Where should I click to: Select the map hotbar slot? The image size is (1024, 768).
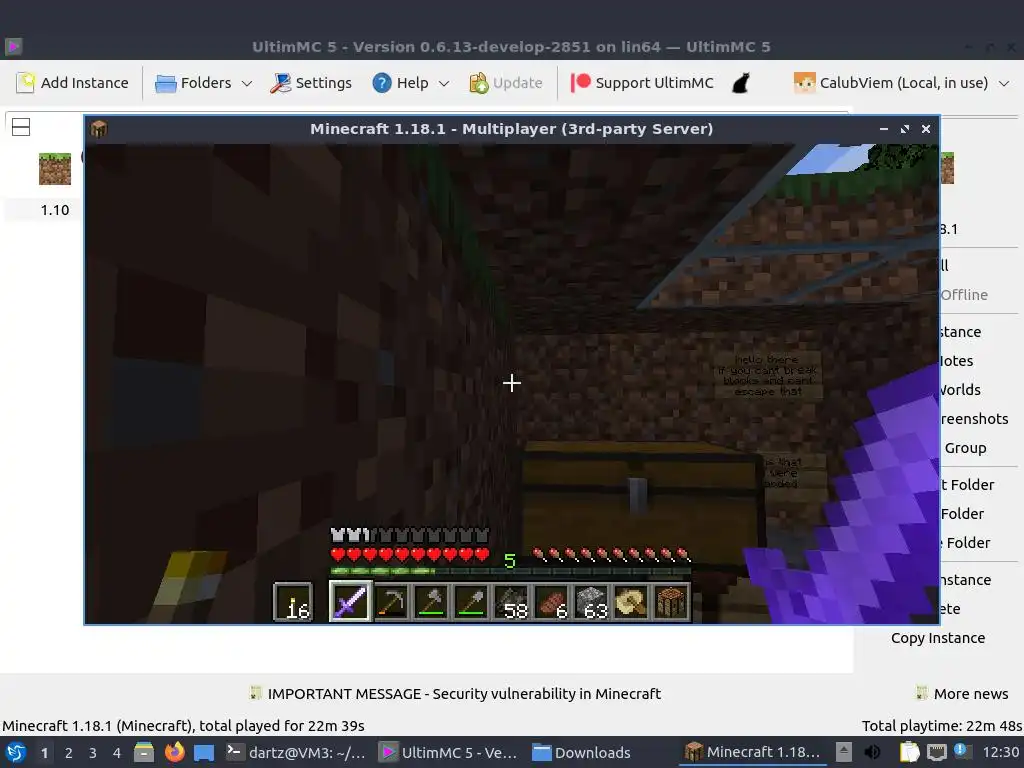(632, 602)
